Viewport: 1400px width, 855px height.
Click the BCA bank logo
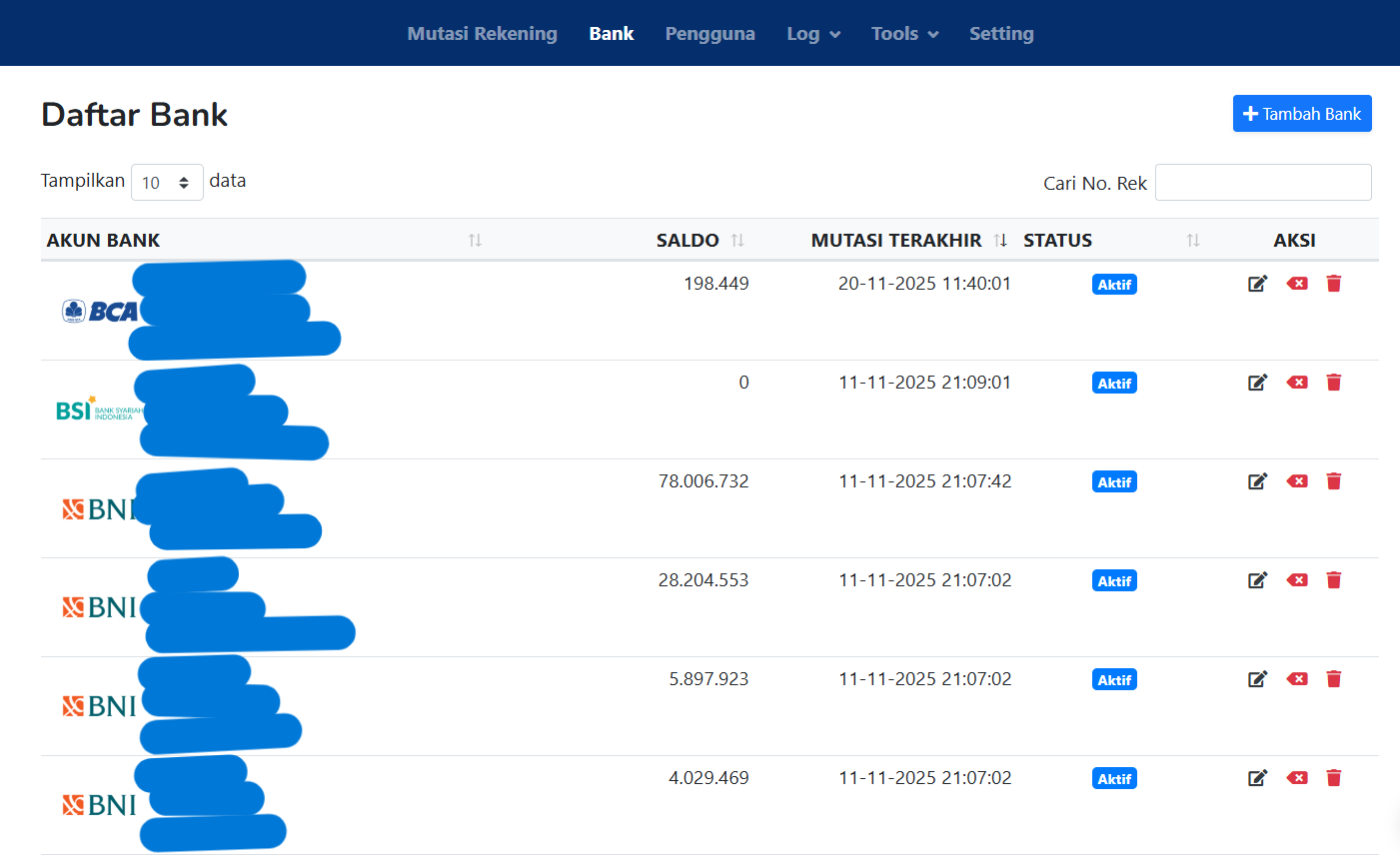pyautogui.click(x=100, y=312)
